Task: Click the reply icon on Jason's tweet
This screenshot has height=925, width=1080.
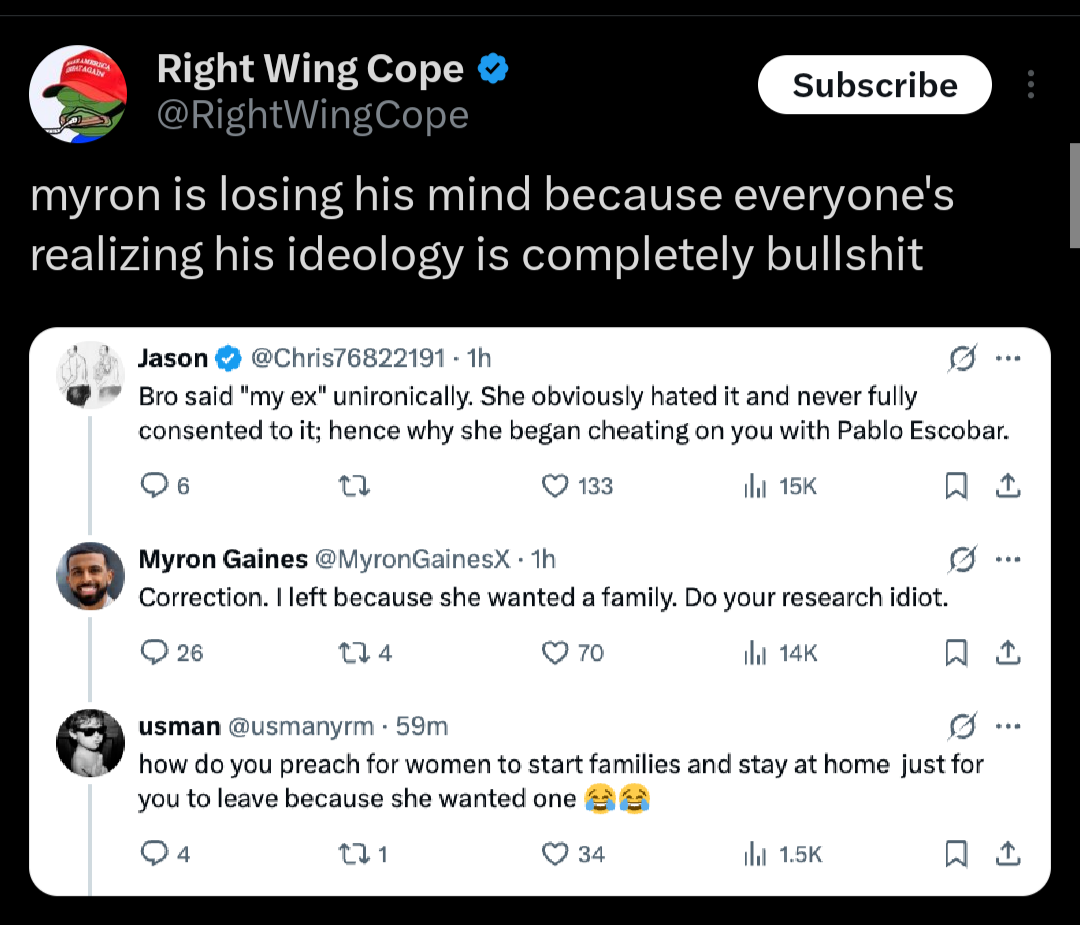Action: click(153, 486)
